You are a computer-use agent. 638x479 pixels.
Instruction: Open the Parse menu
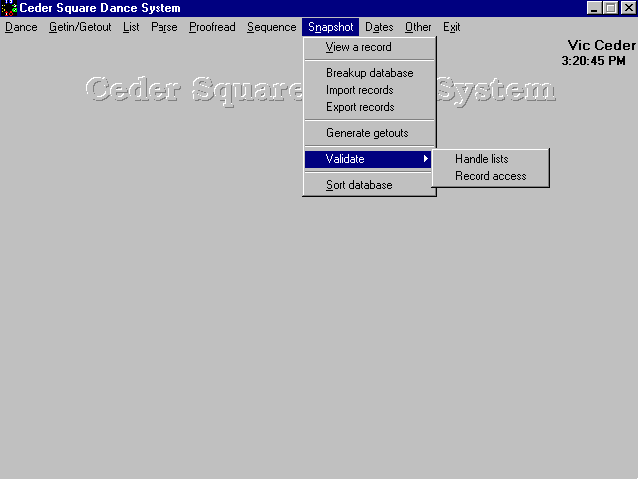pos(164,27)
